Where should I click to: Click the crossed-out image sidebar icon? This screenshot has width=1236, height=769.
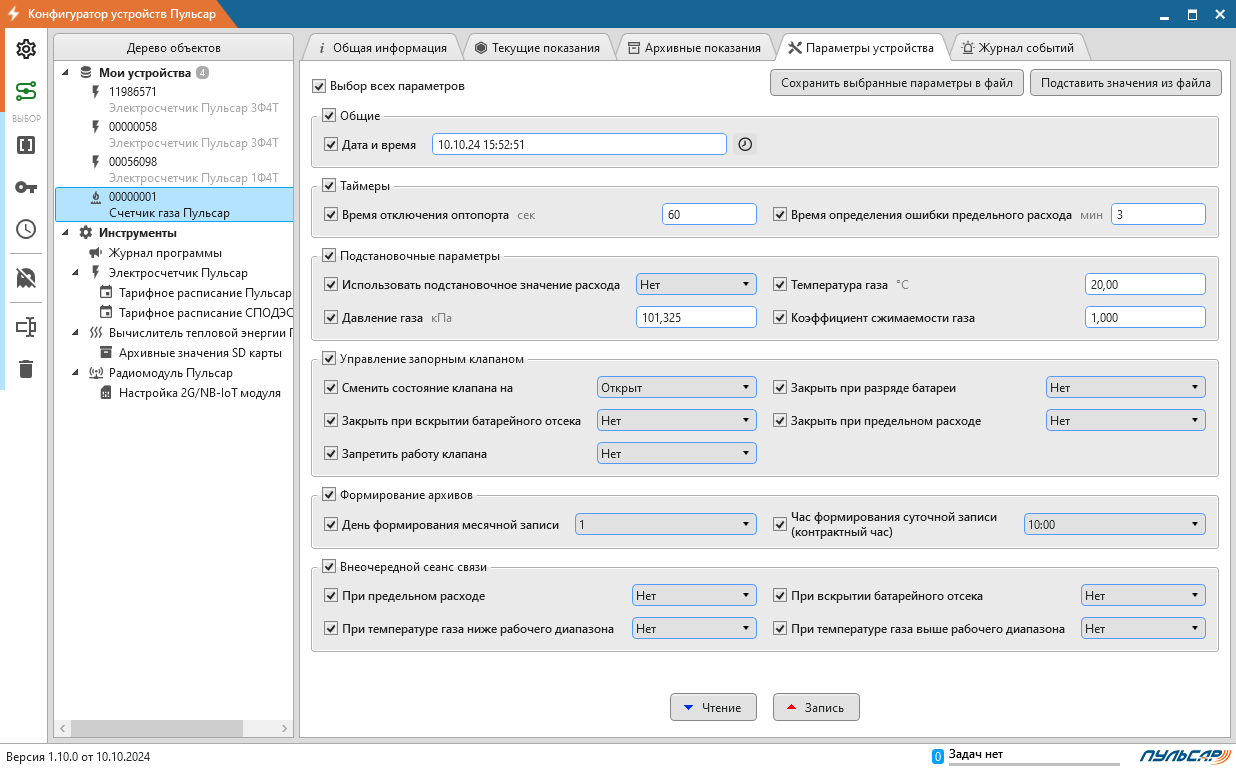click(x=26, y=278)
